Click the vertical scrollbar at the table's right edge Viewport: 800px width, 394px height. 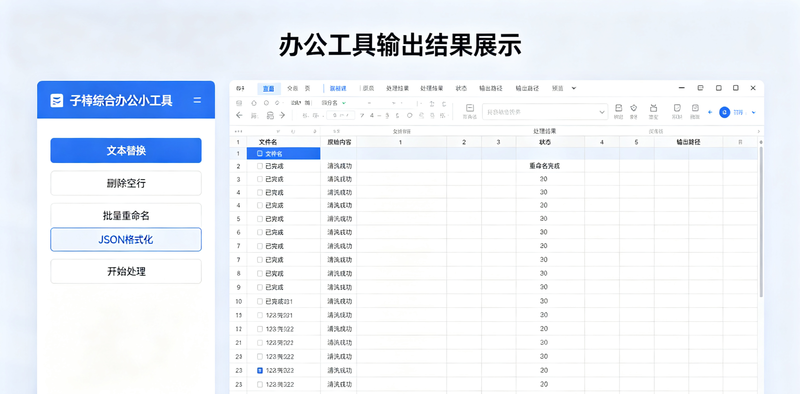[761, 222]
